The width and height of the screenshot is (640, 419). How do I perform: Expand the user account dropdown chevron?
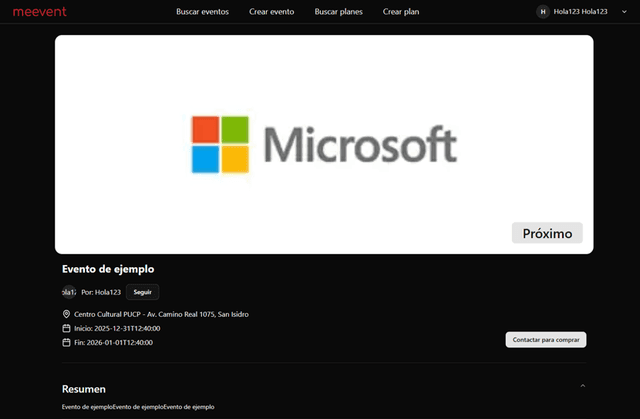[624, 12]
